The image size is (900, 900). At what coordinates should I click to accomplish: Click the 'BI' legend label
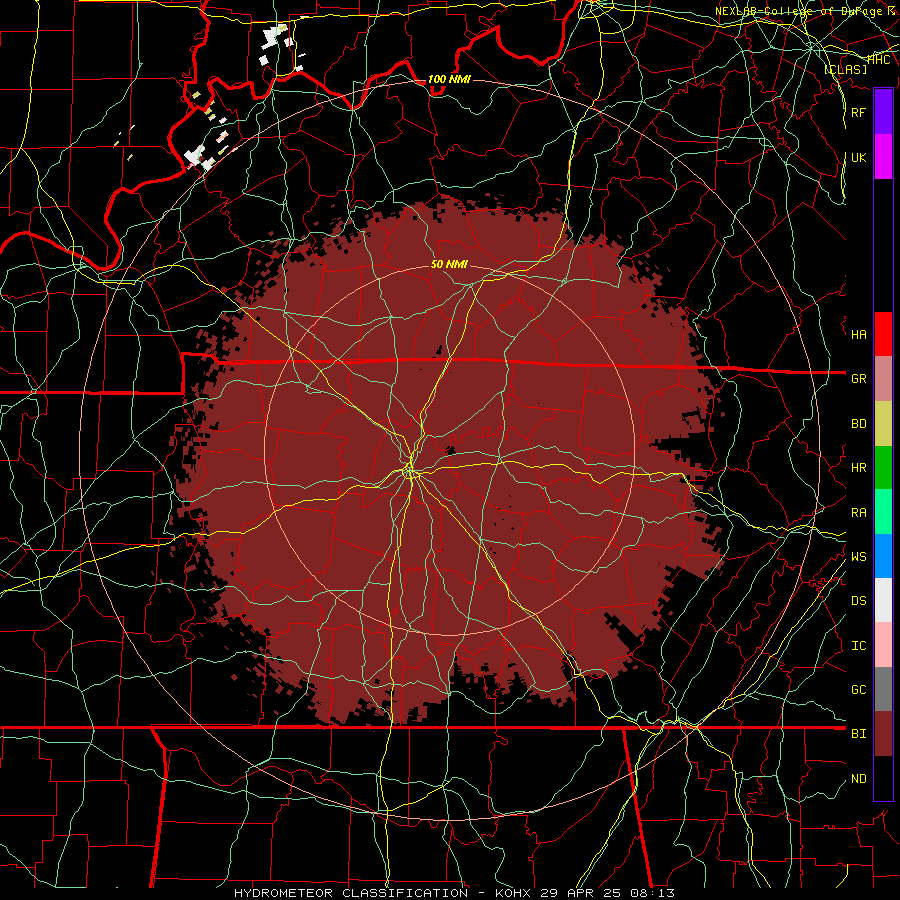click(x=858, y=734)
